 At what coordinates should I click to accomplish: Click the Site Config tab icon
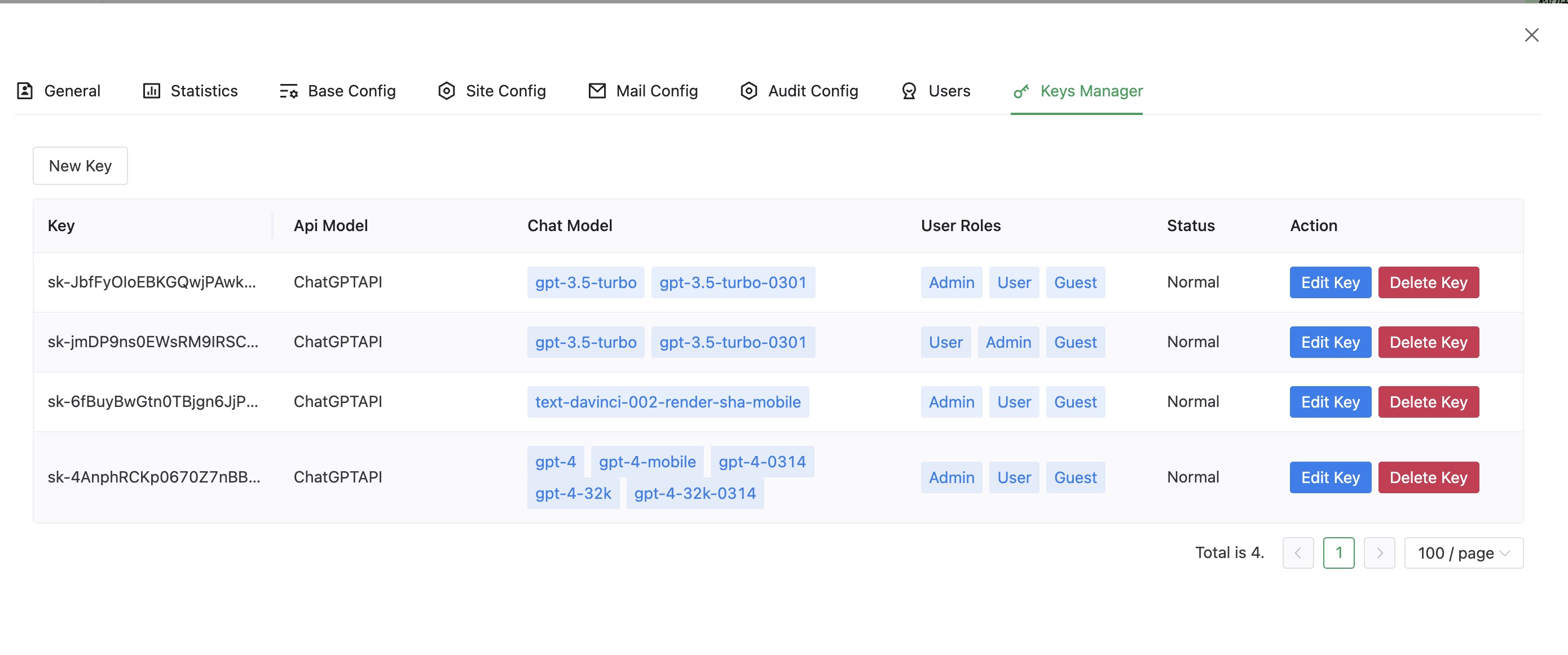[x=446, y=90]
